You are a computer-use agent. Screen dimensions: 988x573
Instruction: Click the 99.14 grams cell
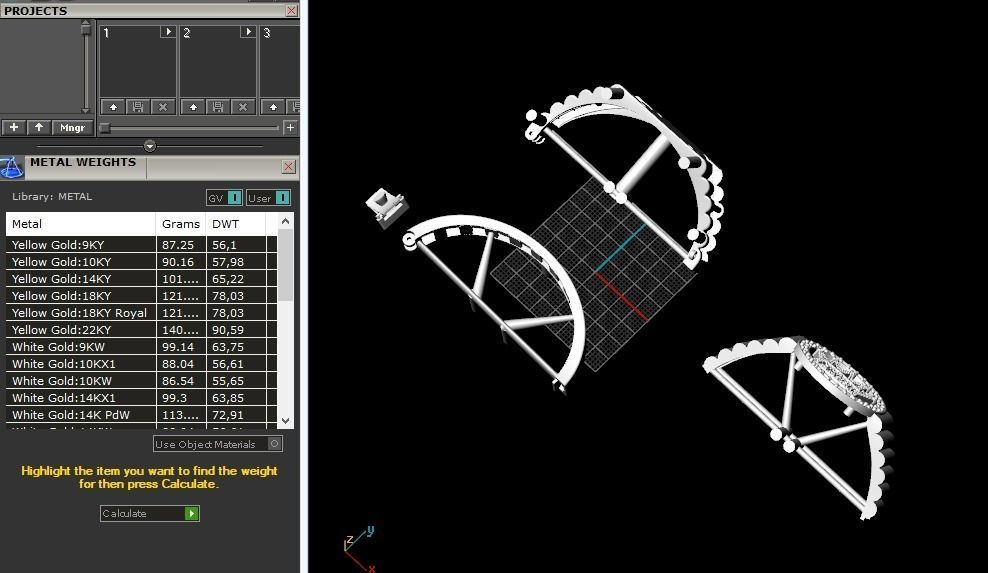click(x=181, y=347)
